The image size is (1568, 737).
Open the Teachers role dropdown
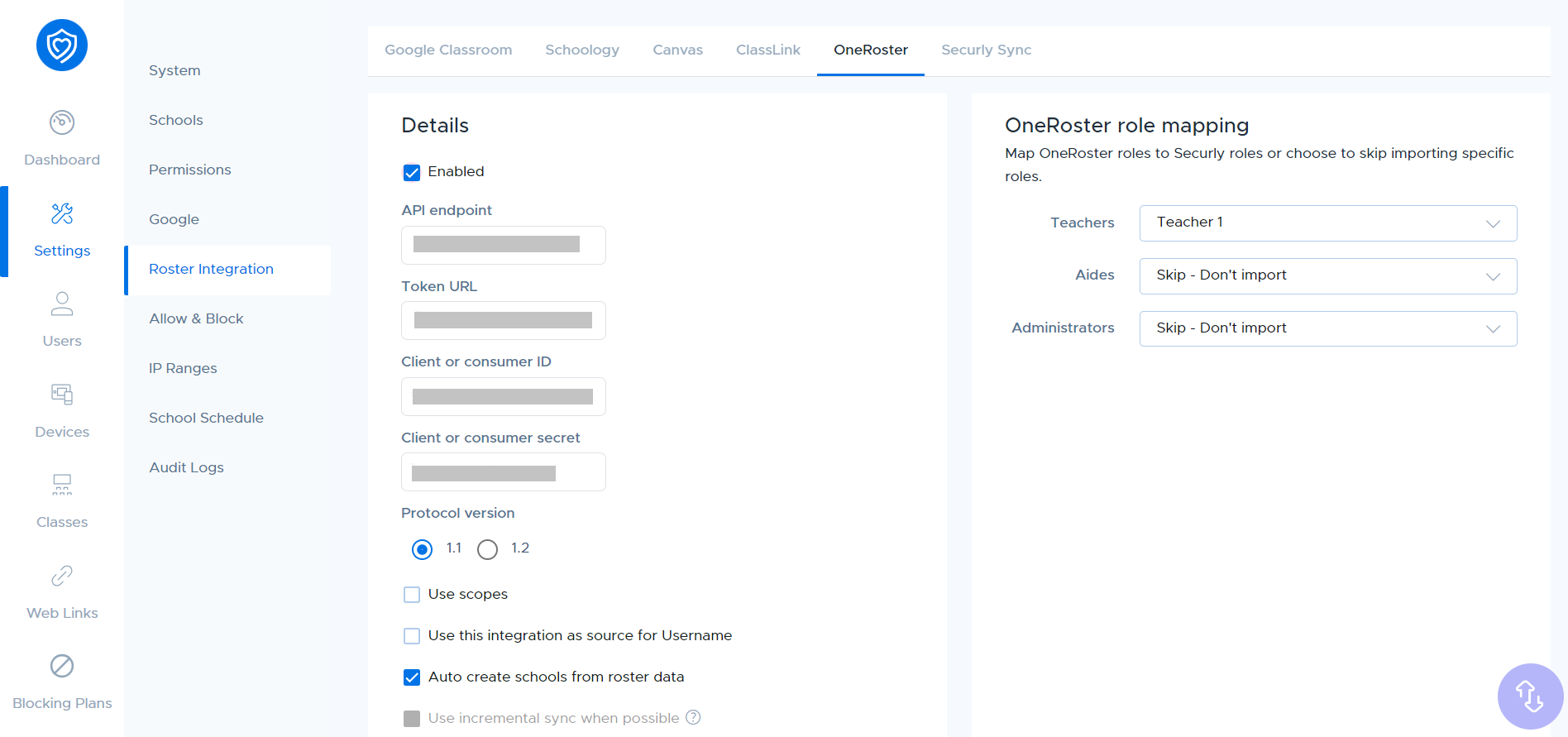1328,223
